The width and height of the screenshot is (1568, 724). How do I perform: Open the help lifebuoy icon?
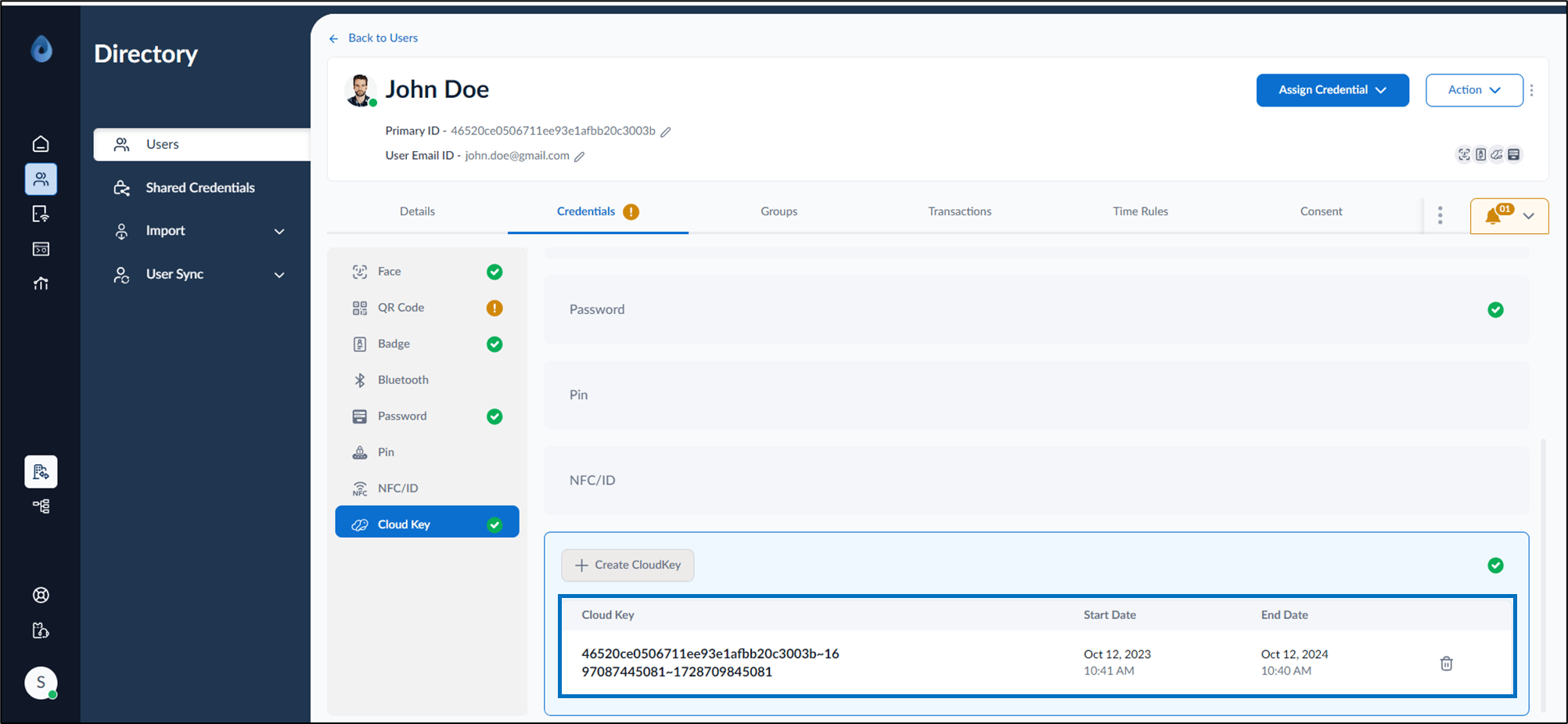point(41,595)
